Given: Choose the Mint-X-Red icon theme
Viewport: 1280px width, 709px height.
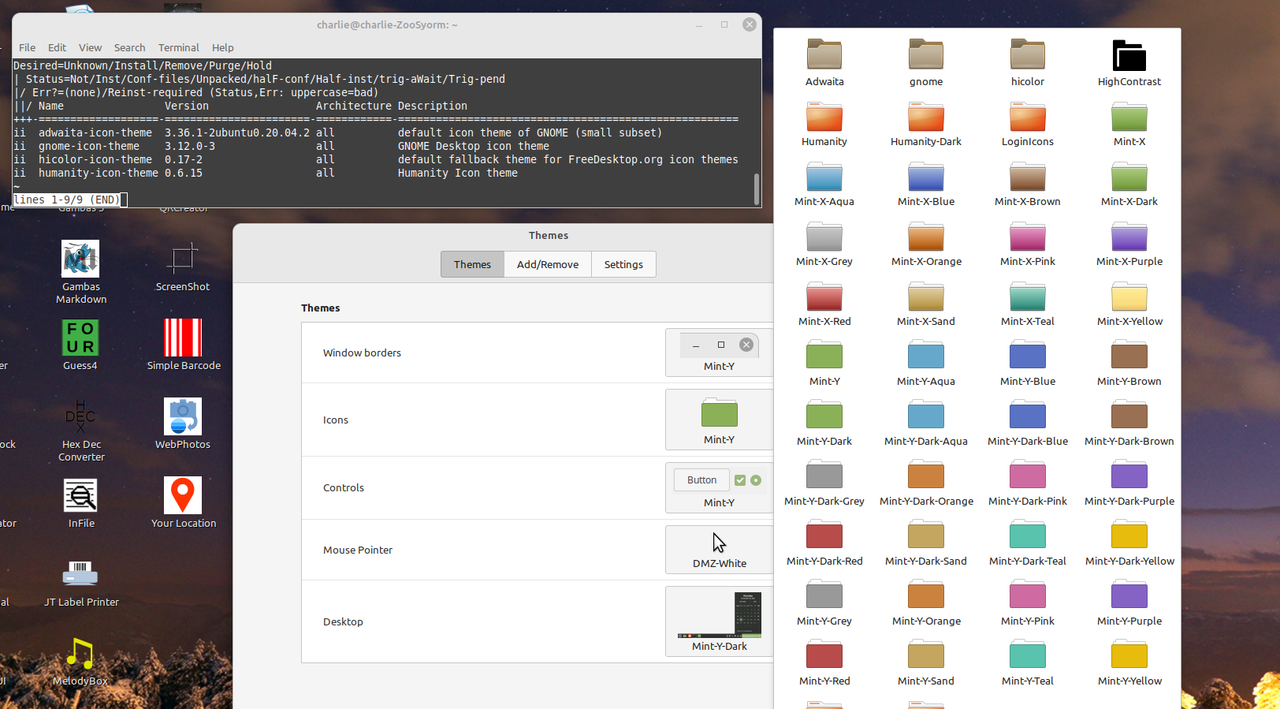Looking at the screenshot, I should [x=824, y=304].
